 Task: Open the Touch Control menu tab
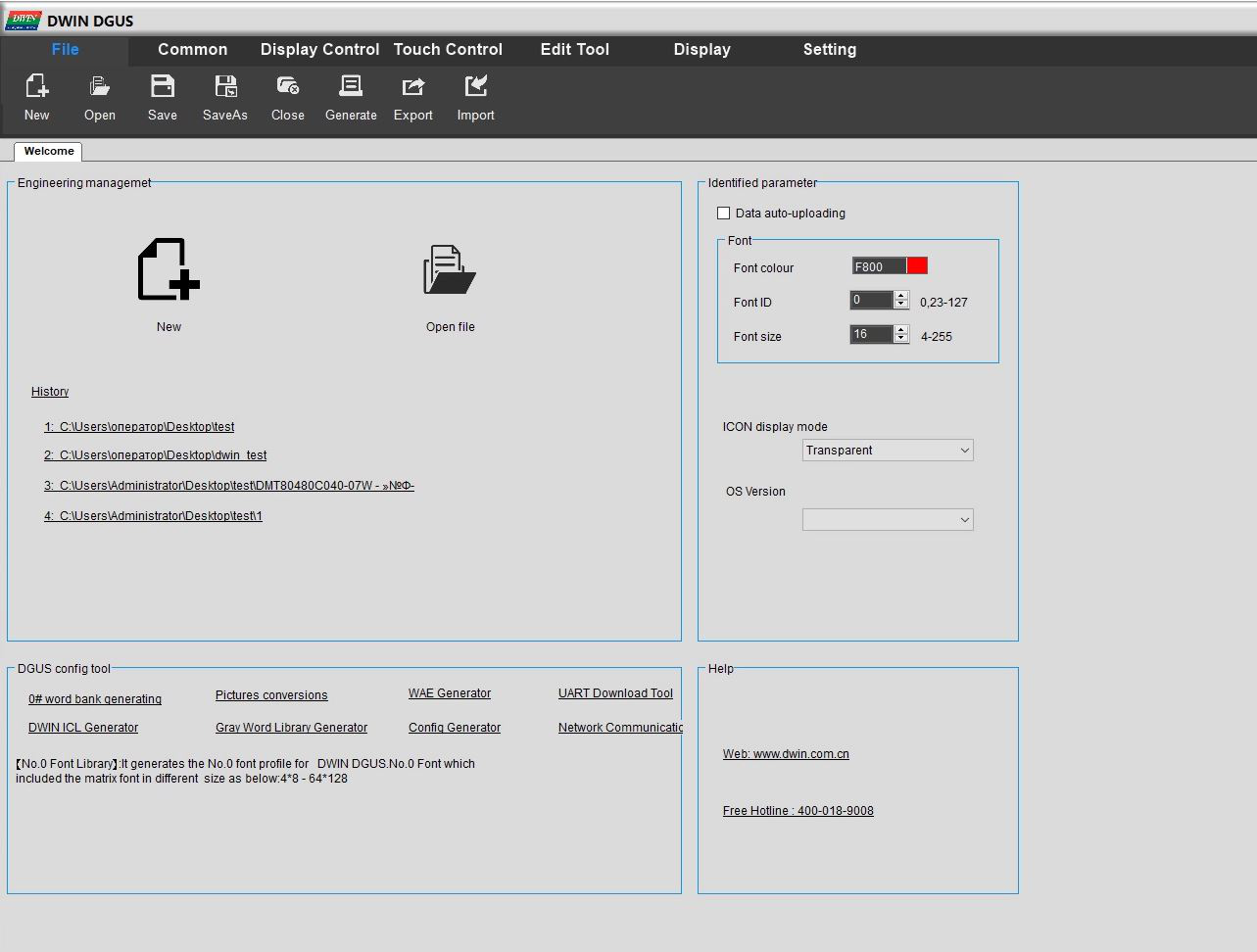pos(448,49)
